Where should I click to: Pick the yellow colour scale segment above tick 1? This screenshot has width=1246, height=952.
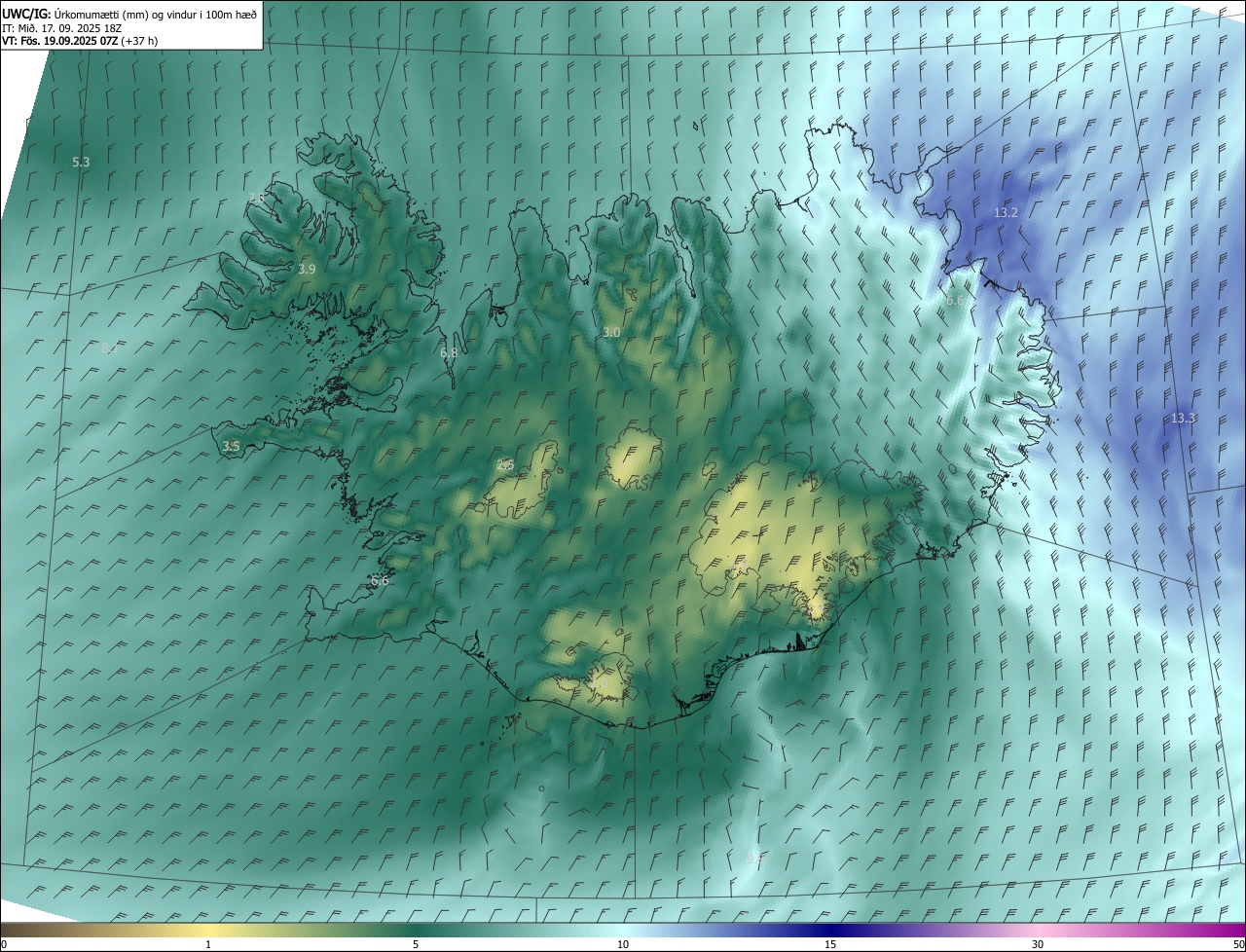tap(208, 930)
